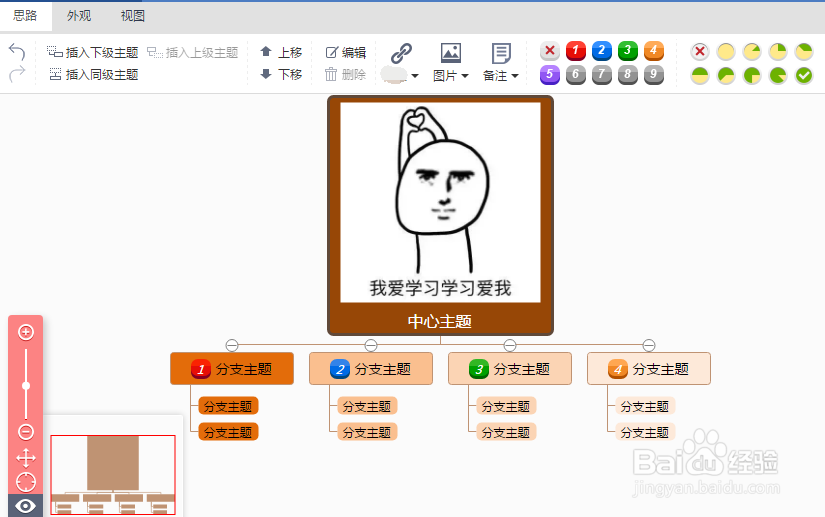Activate the pan move-arrows tool
Screen dimensions: 825x517
click(26, 458)
